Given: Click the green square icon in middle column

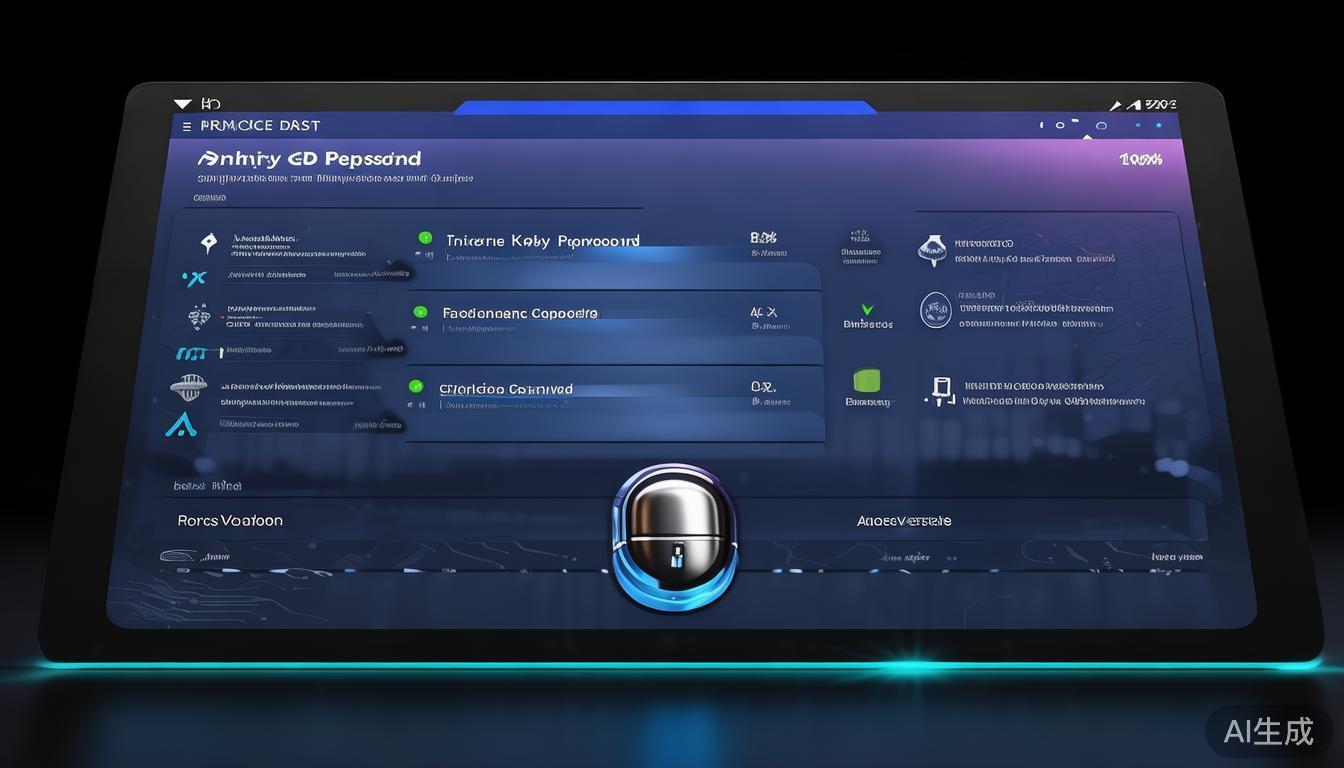Looking at the screenshot, I should click(x=866, y=381).
